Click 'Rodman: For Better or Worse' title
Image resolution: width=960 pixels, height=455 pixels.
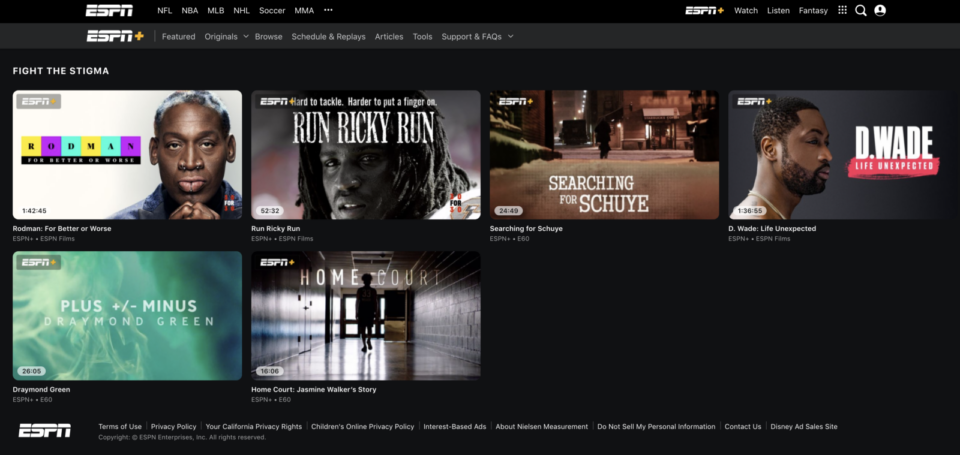62,228
